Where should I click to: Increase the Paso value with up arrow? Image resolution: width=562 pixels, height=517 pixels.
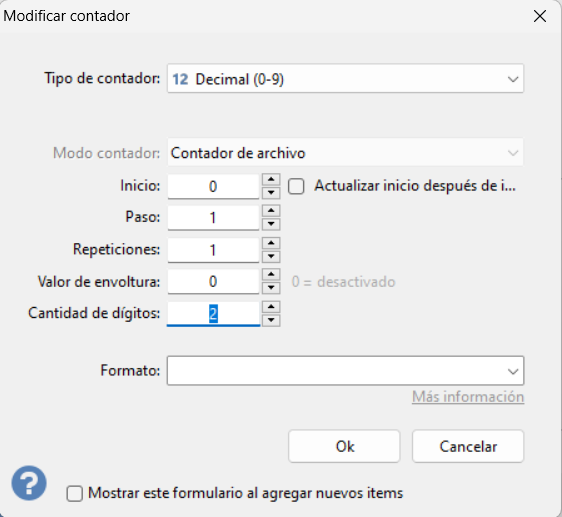click(x=271, y=211)
